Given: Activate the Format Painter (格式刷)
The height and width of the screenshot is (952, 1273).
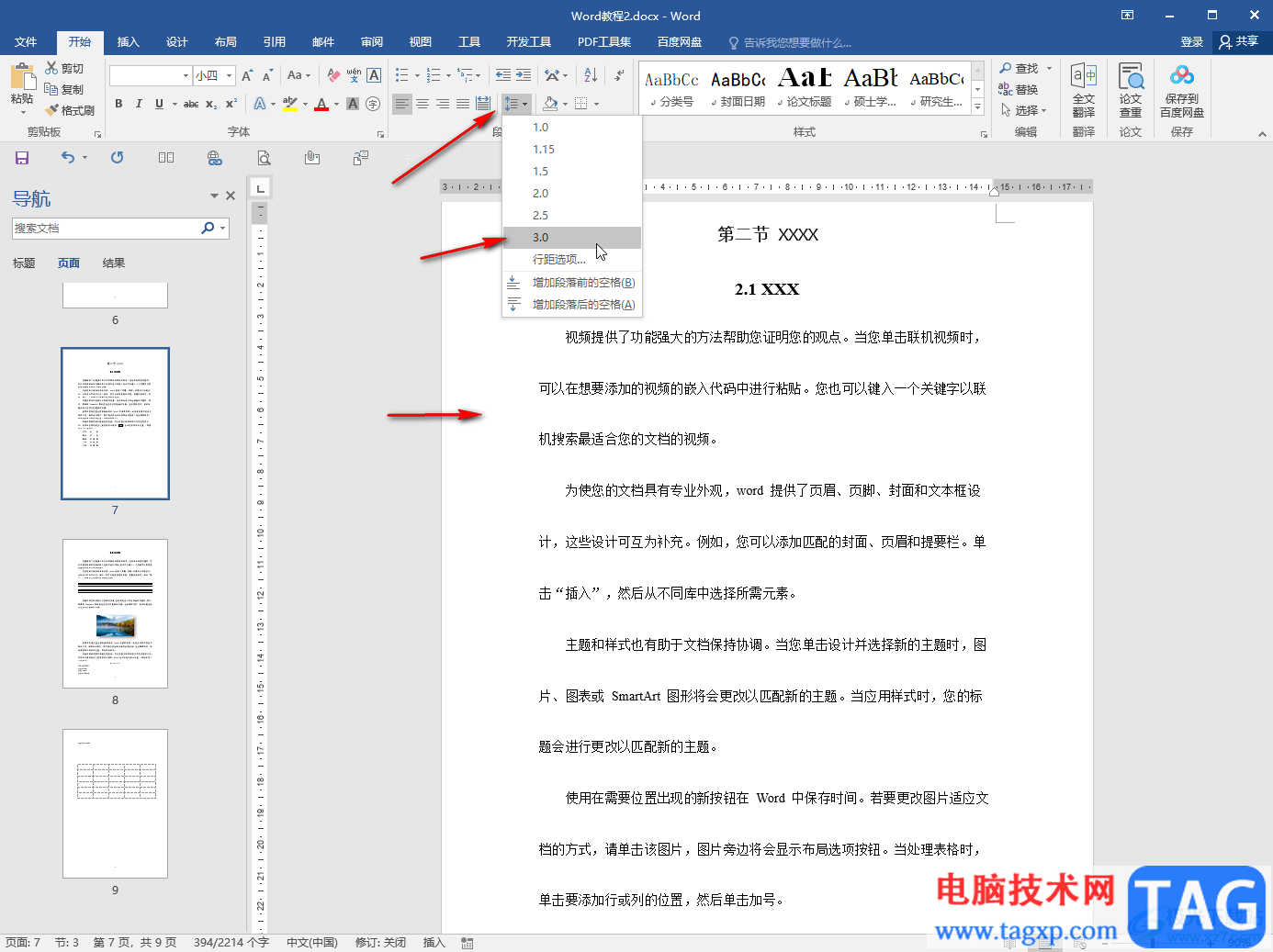Looking at the screenshot, I should tap(70, 110).
